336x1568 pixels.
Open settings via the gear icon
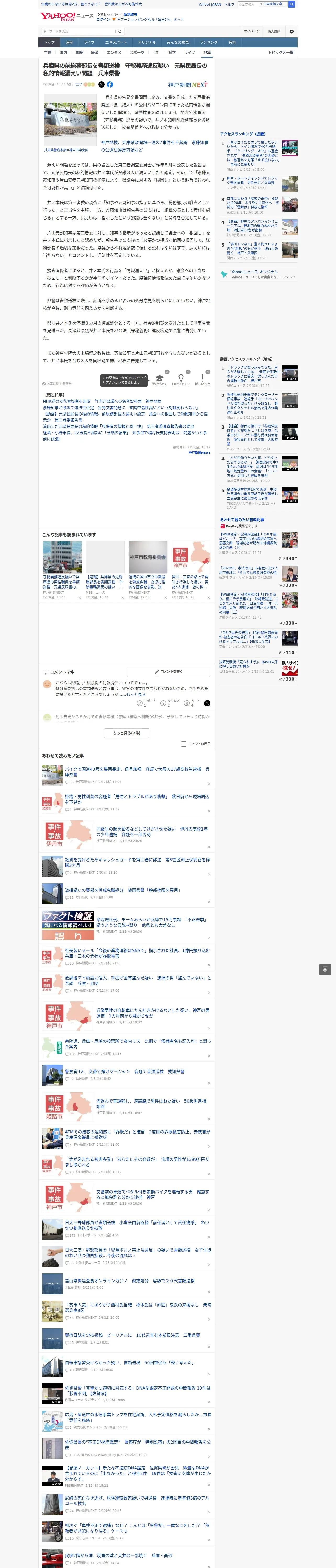coord(292,32)
